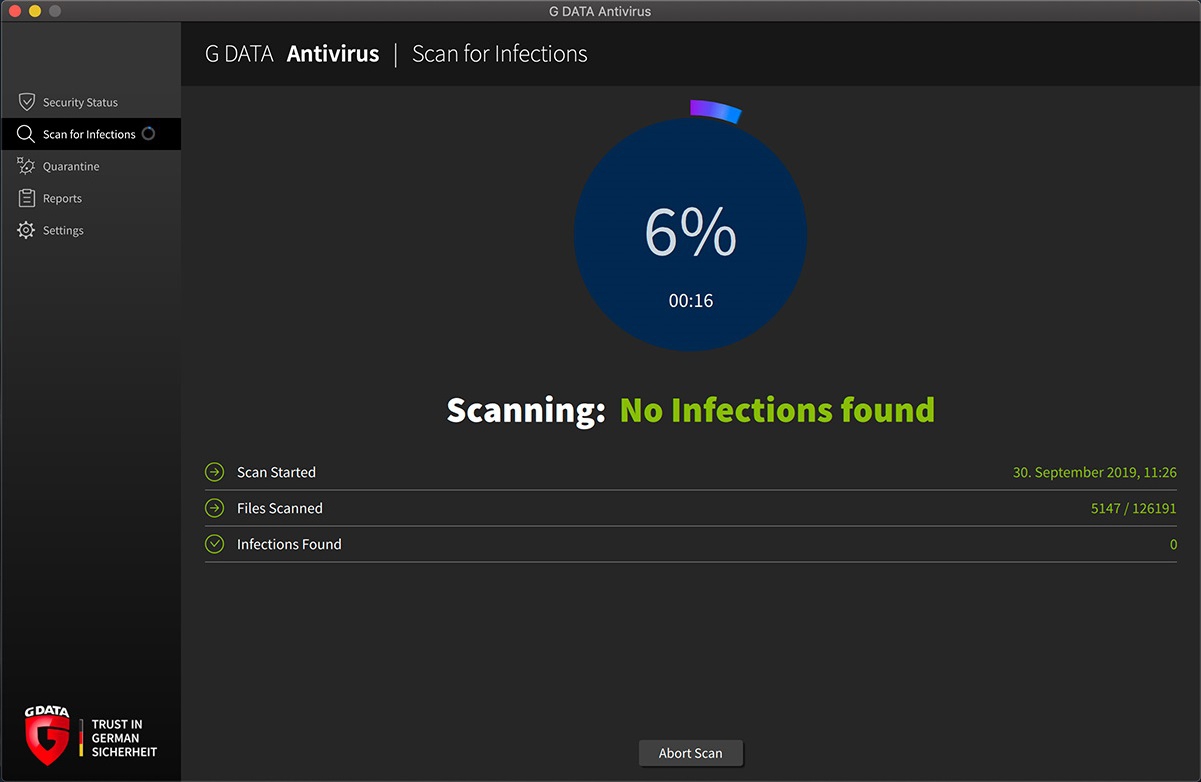This screenshot has width=1201, height=782.
Task: Click the G DATA shield logo
Action: point(48,735)
